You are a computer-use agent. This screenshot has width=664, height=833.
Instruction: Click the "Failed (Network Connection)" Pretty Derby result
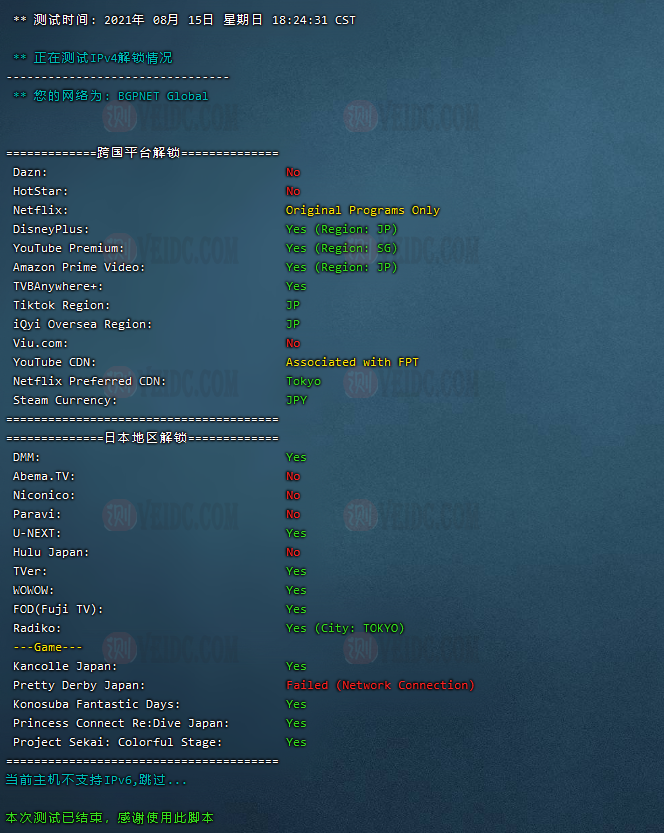380,685
